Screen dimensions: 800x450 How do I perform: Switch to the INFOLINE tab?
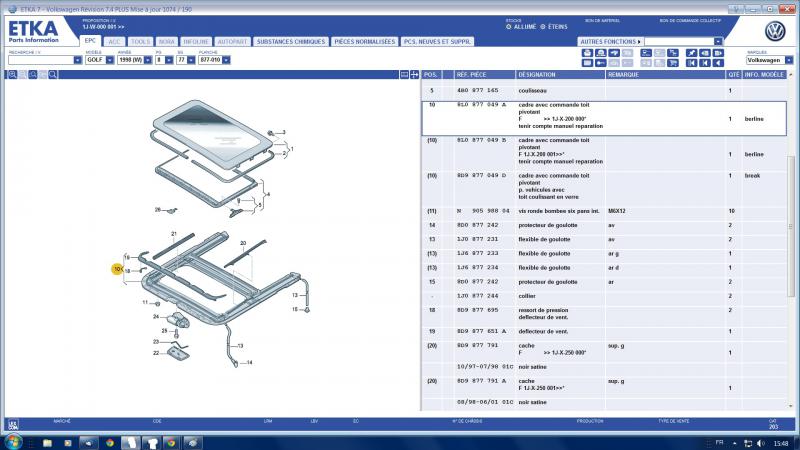(x=196, y=41)
